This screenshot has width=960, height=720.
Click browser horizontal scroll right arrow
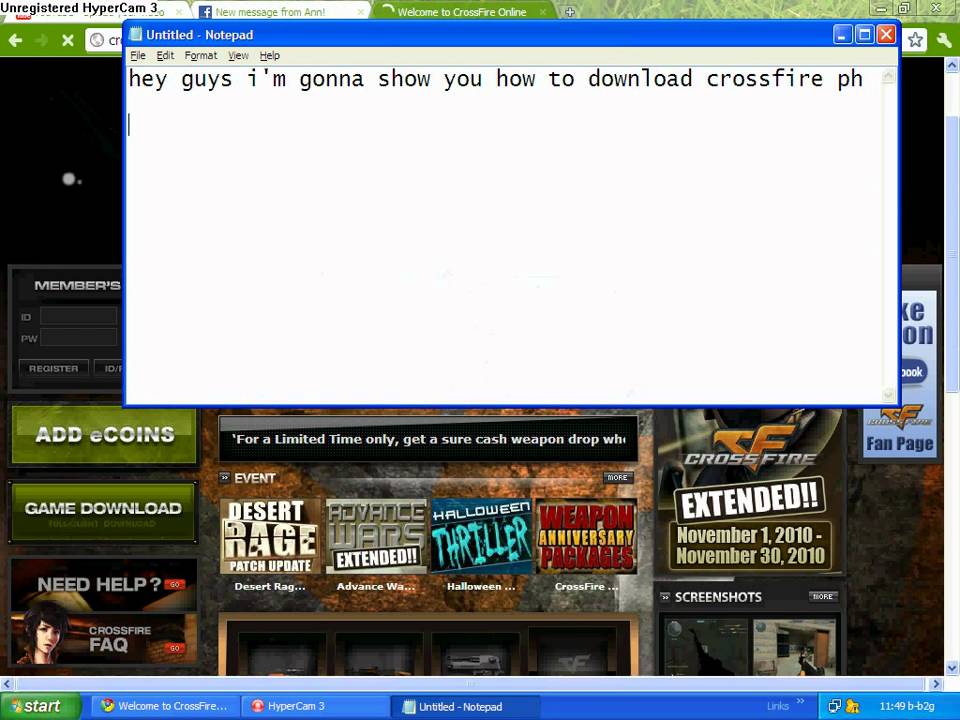(x=936, y=683)
